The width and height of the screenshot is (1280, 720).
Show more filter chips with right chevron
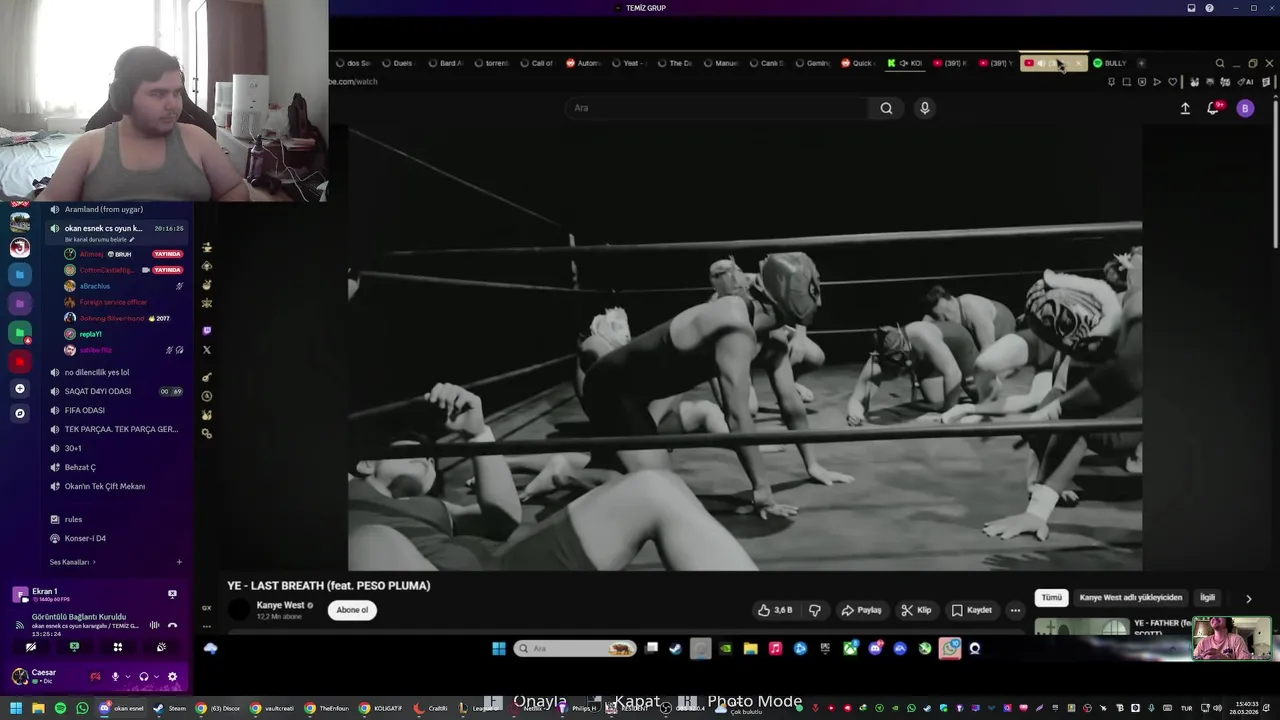(1248, 598)
